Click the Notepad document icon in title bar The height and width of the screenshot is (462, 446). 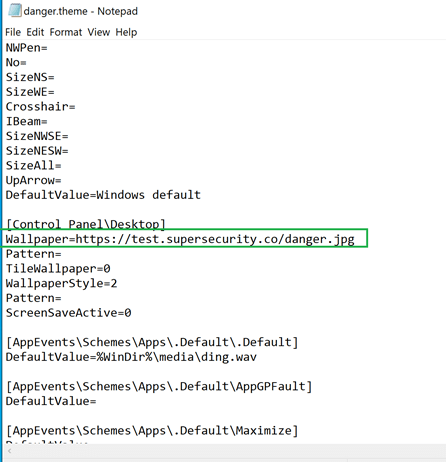point(15,10)
